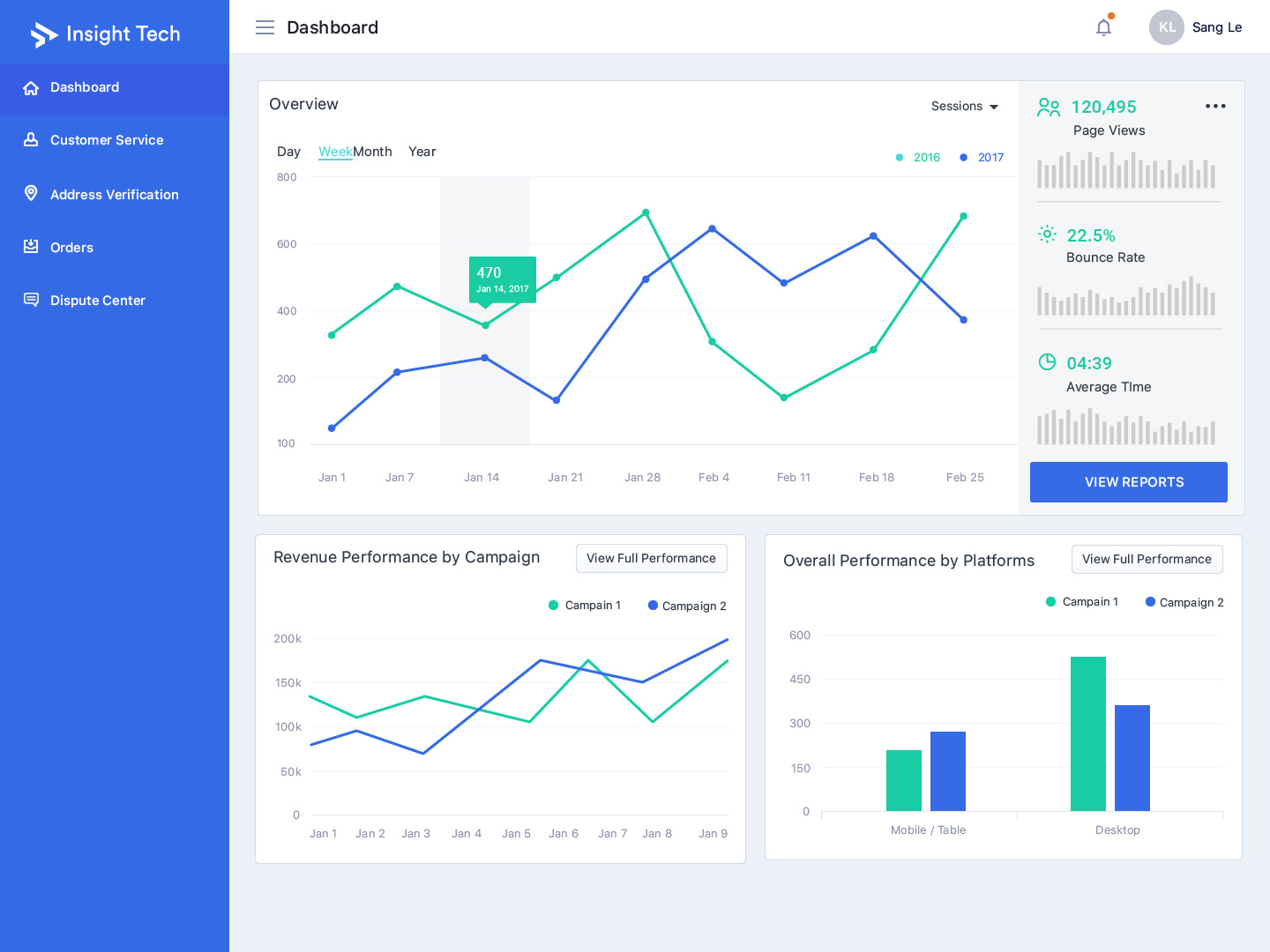Switch to the Month view tab
This screenshot has width=1270, height=952.
click(373, 152)
